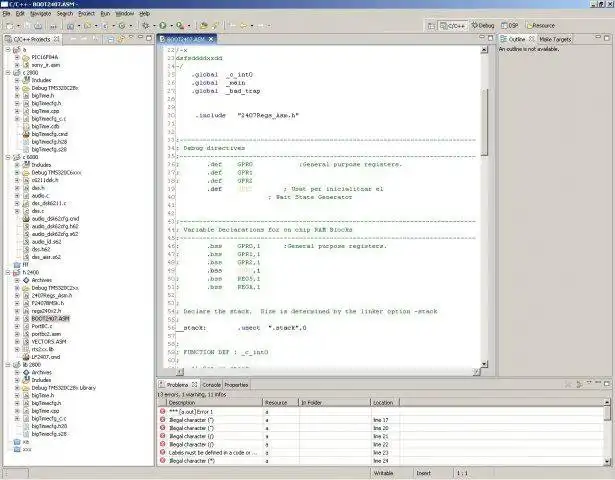The height and width of the screenshot is (480, 615).
Task: Sort problems by Location column
Action: click(x=385, y=403)
